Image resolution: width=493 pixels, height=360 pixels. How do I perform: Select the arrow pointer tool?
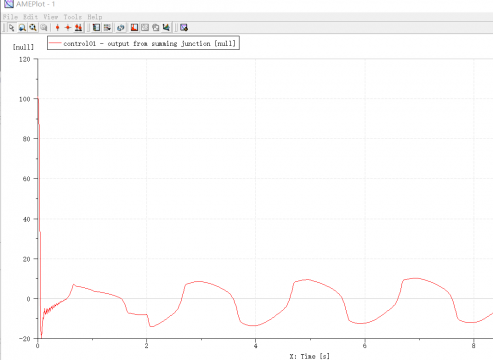tap(11, 28)
